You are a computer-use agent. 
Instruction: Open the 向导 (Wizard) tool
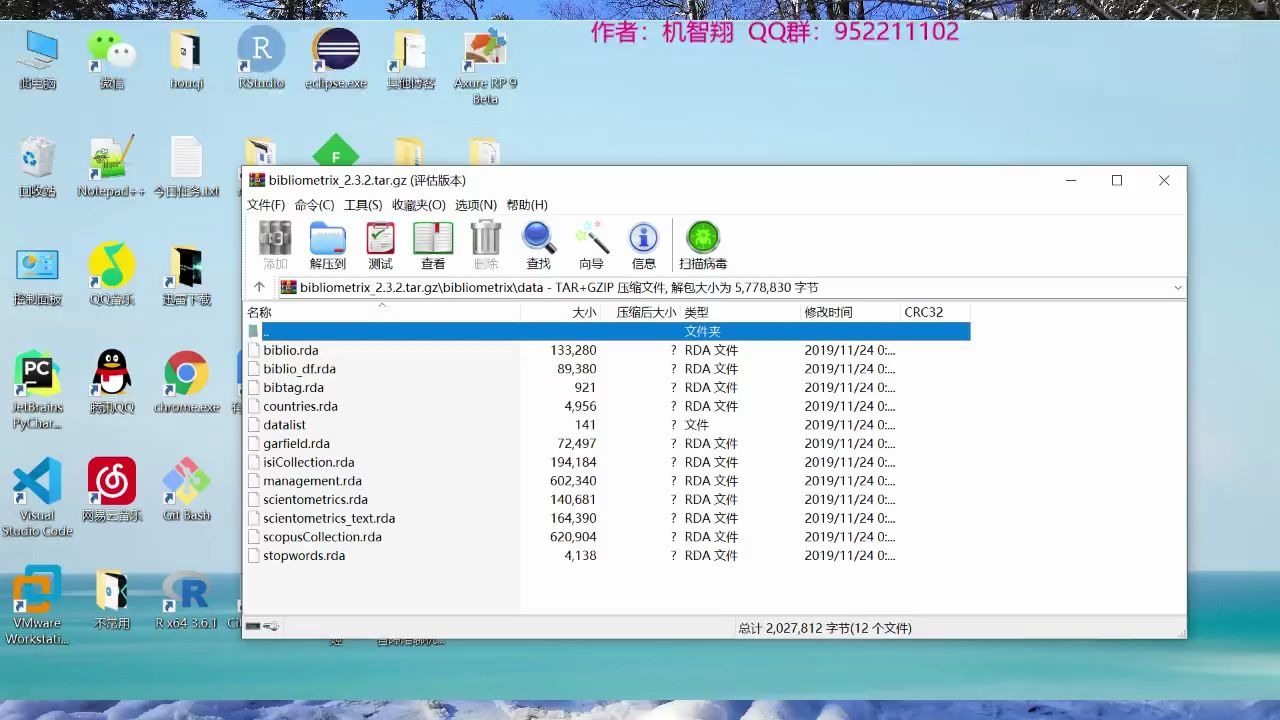591,244
